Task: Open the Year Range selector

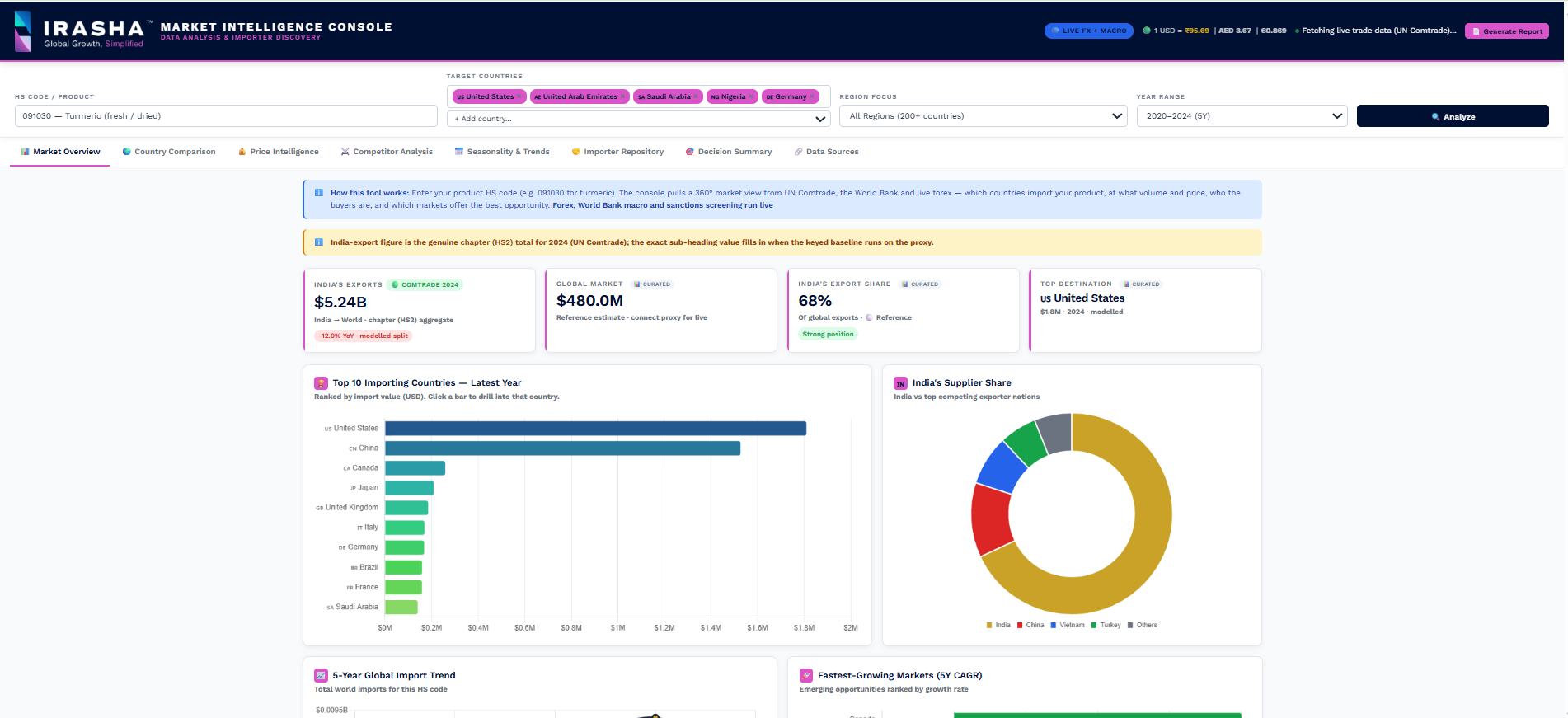Action: coord(1242,116)
